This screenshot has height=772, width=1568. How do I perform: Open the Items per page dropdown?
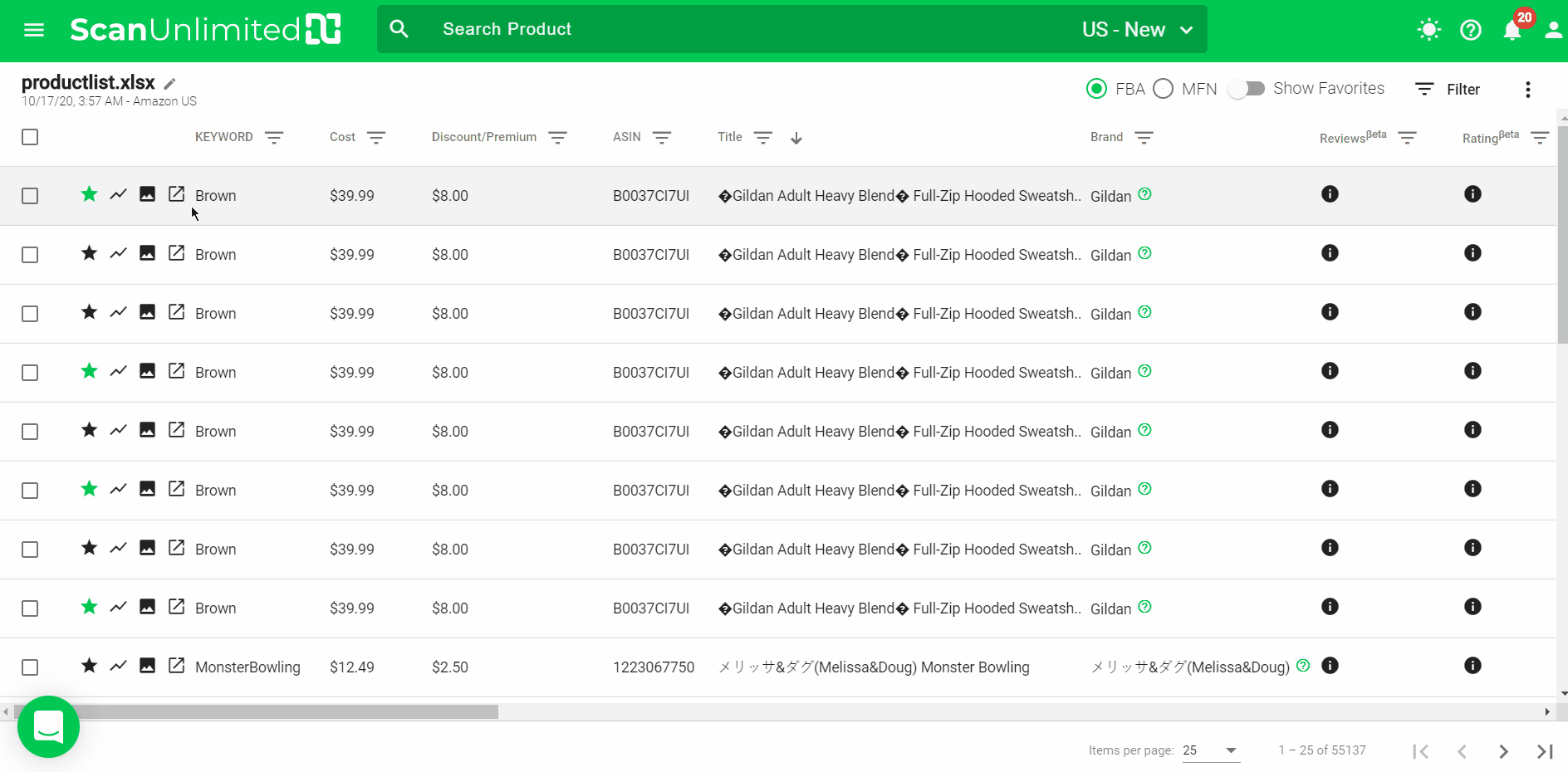(x=1211, y=750)
